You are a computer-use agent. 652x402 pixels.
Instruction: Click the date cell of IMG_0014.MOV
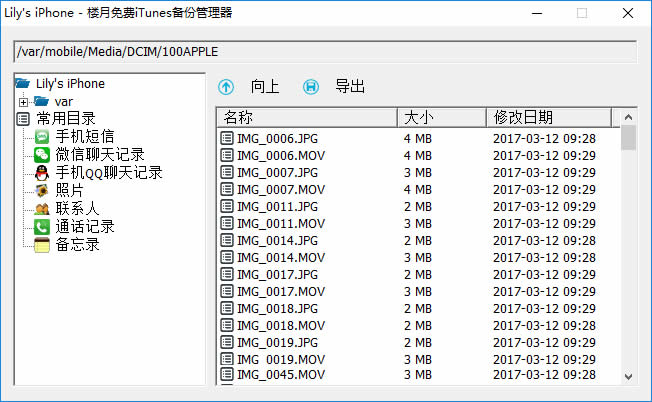(x=544, y=258)
